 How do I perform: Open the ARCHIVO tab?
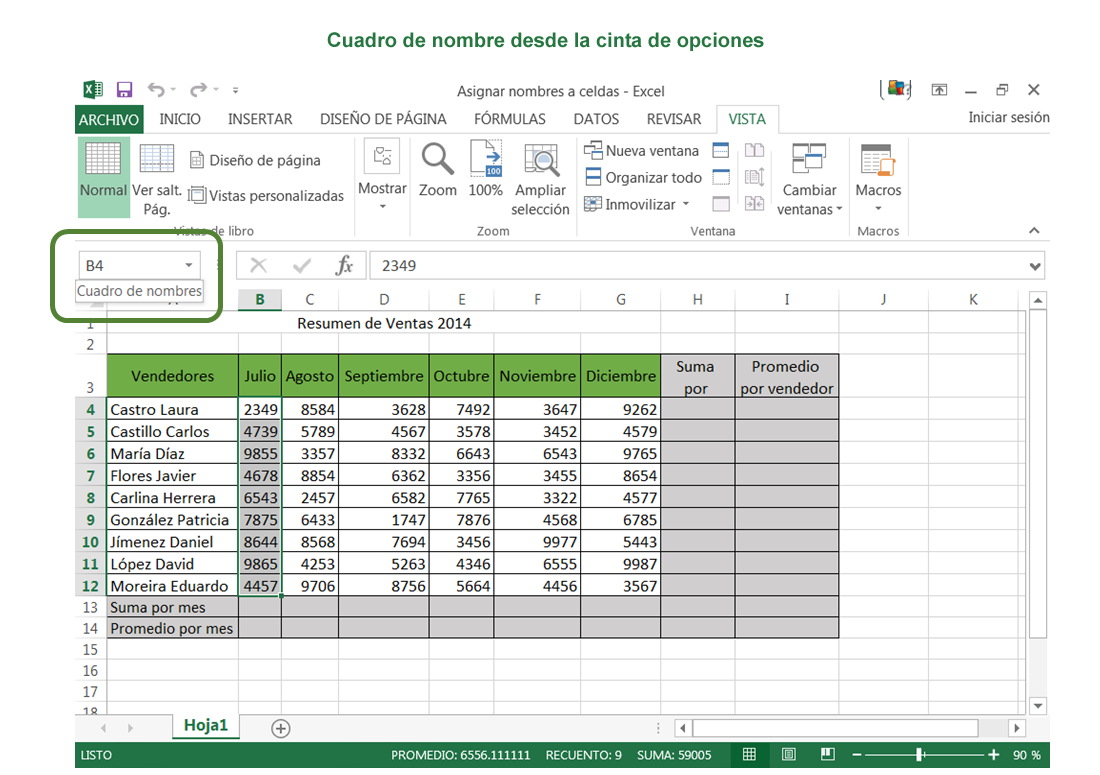[109, 119]
